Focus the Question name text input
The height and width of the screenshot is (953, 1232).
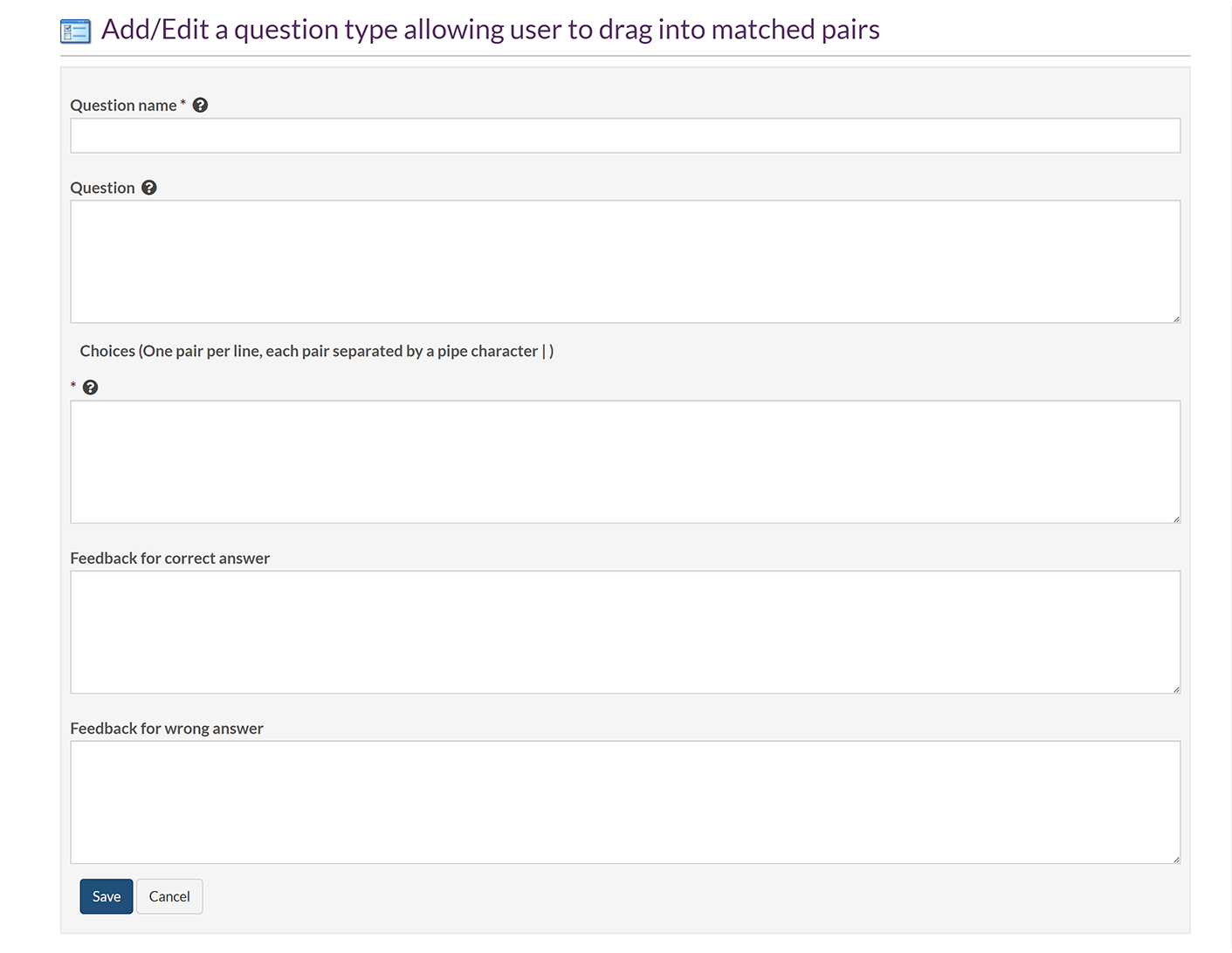click(x=624, y=136)
